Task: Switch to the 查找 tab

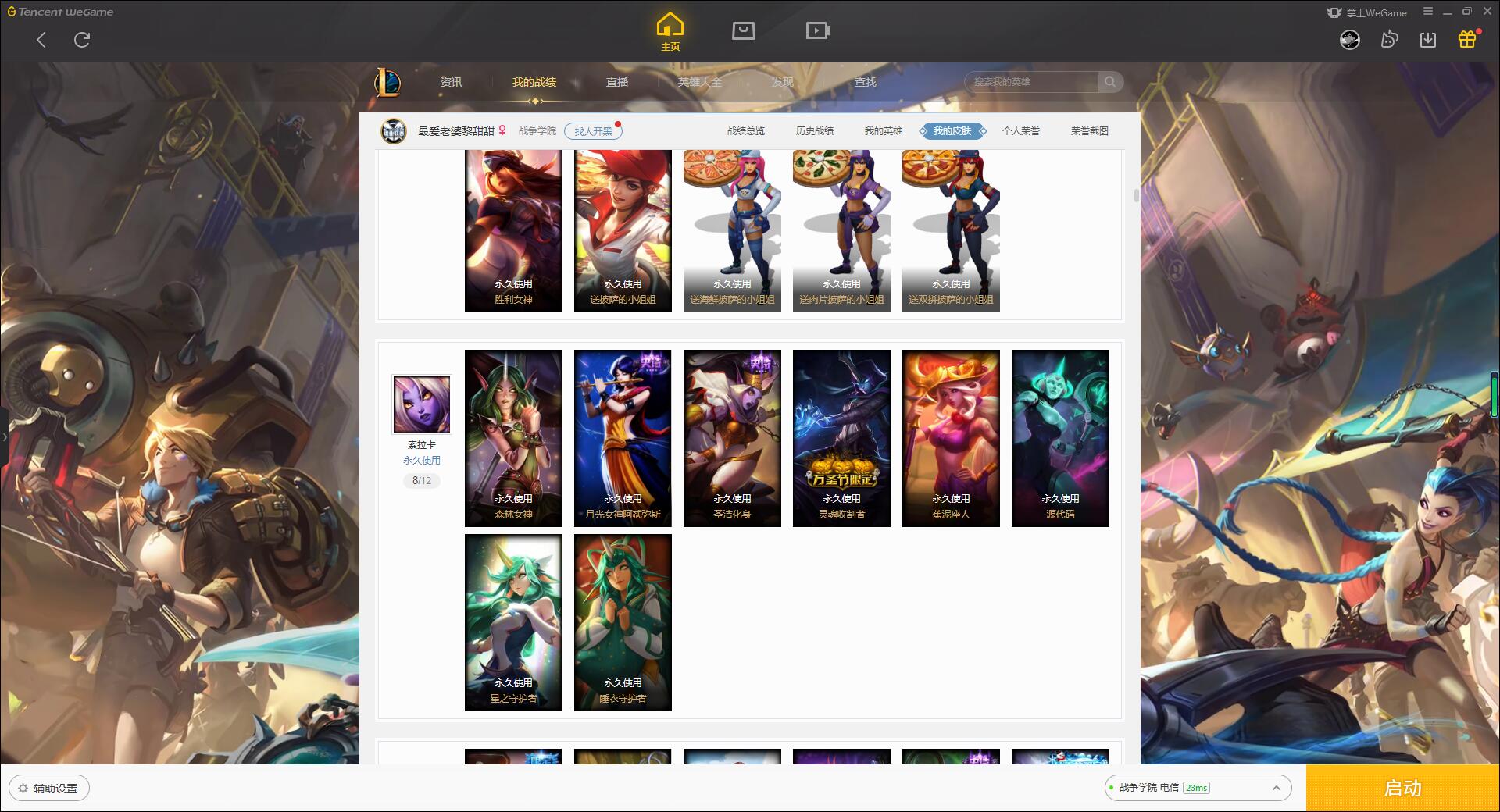Action: pos(866,82)
